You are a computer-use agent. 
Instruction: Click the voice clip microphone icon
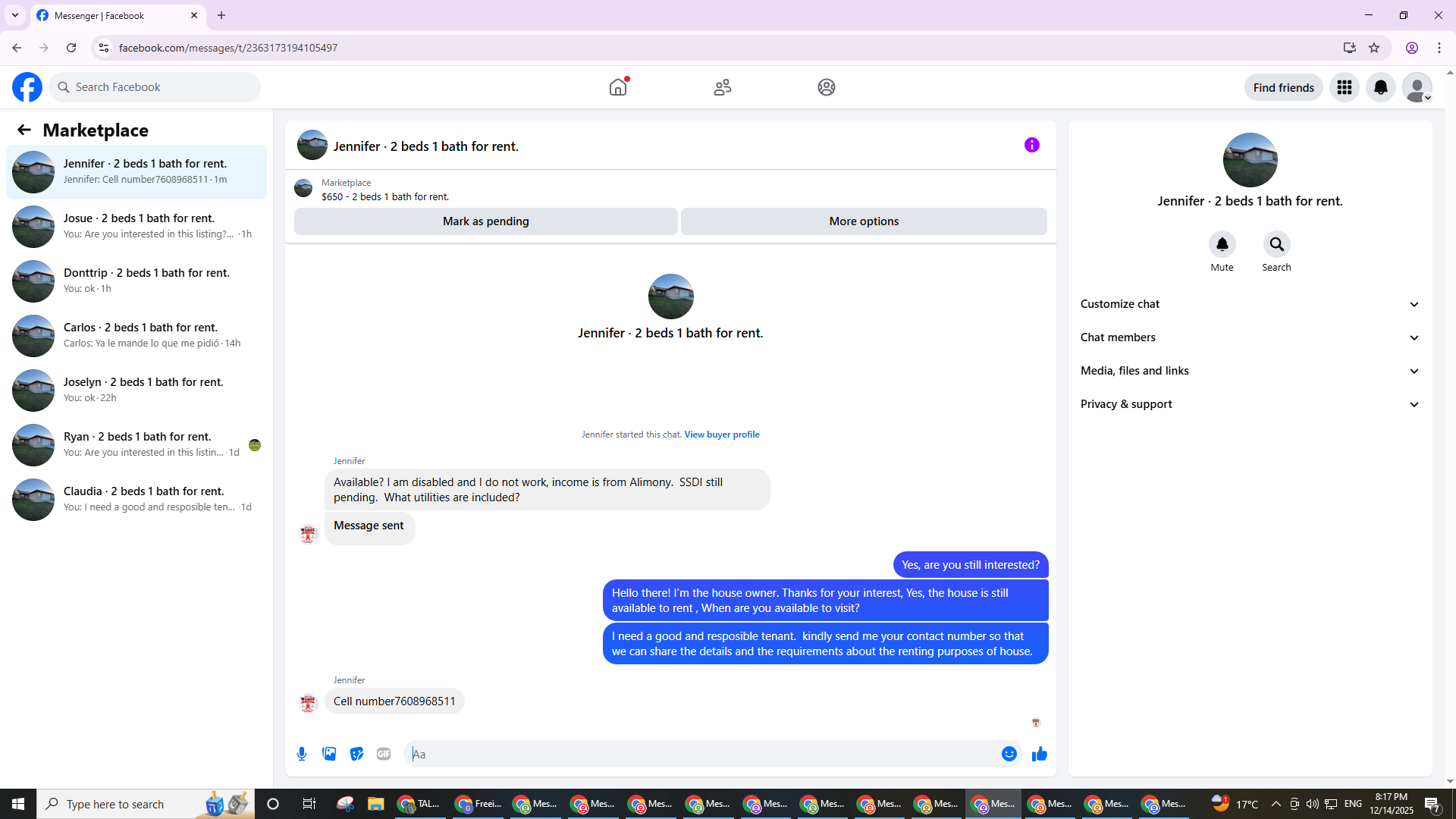[x=302, y=754]
